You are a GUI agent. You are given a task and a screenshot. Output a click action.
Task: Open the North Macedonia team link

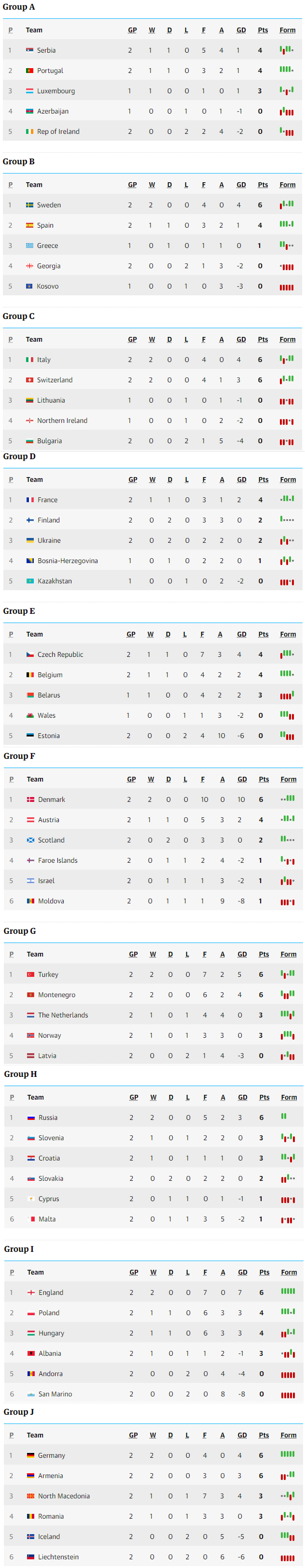pos(64,1496)
